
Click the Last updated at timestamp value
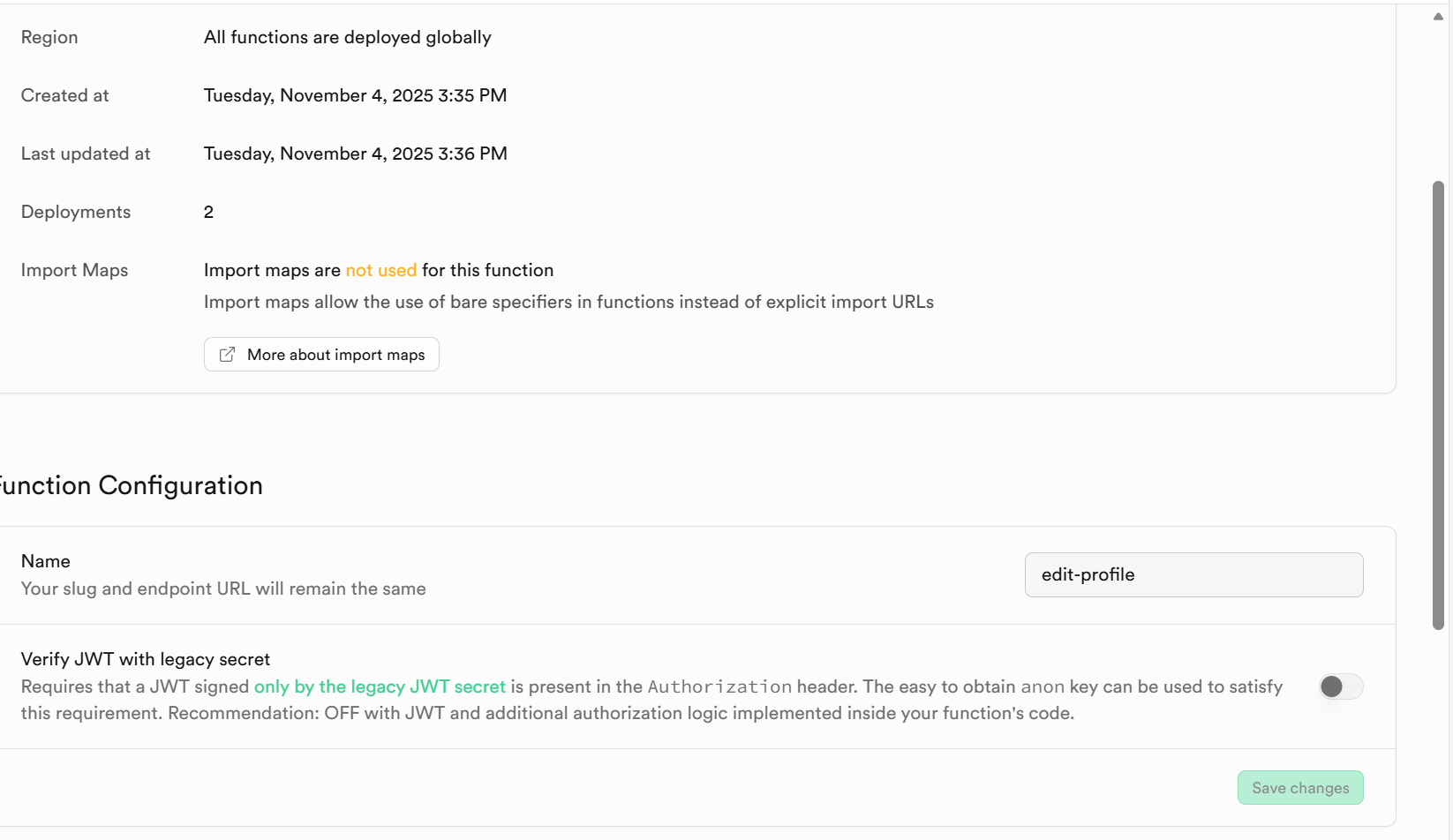[355, 154]
